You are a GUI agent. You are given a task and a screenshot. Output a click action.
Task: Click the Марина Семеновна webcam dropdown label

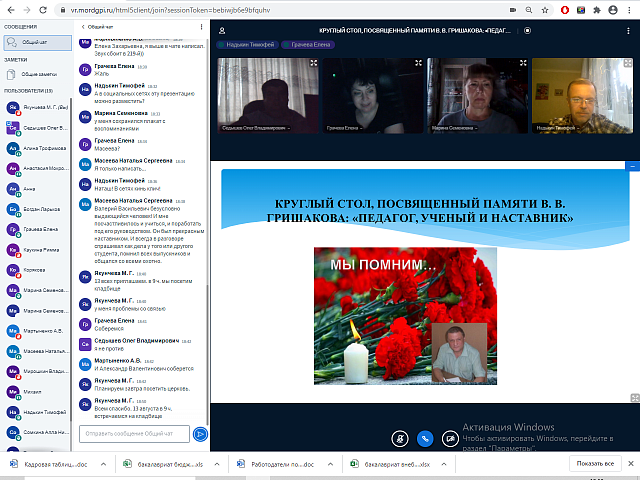pyautogui.click(x=454, y=128)
